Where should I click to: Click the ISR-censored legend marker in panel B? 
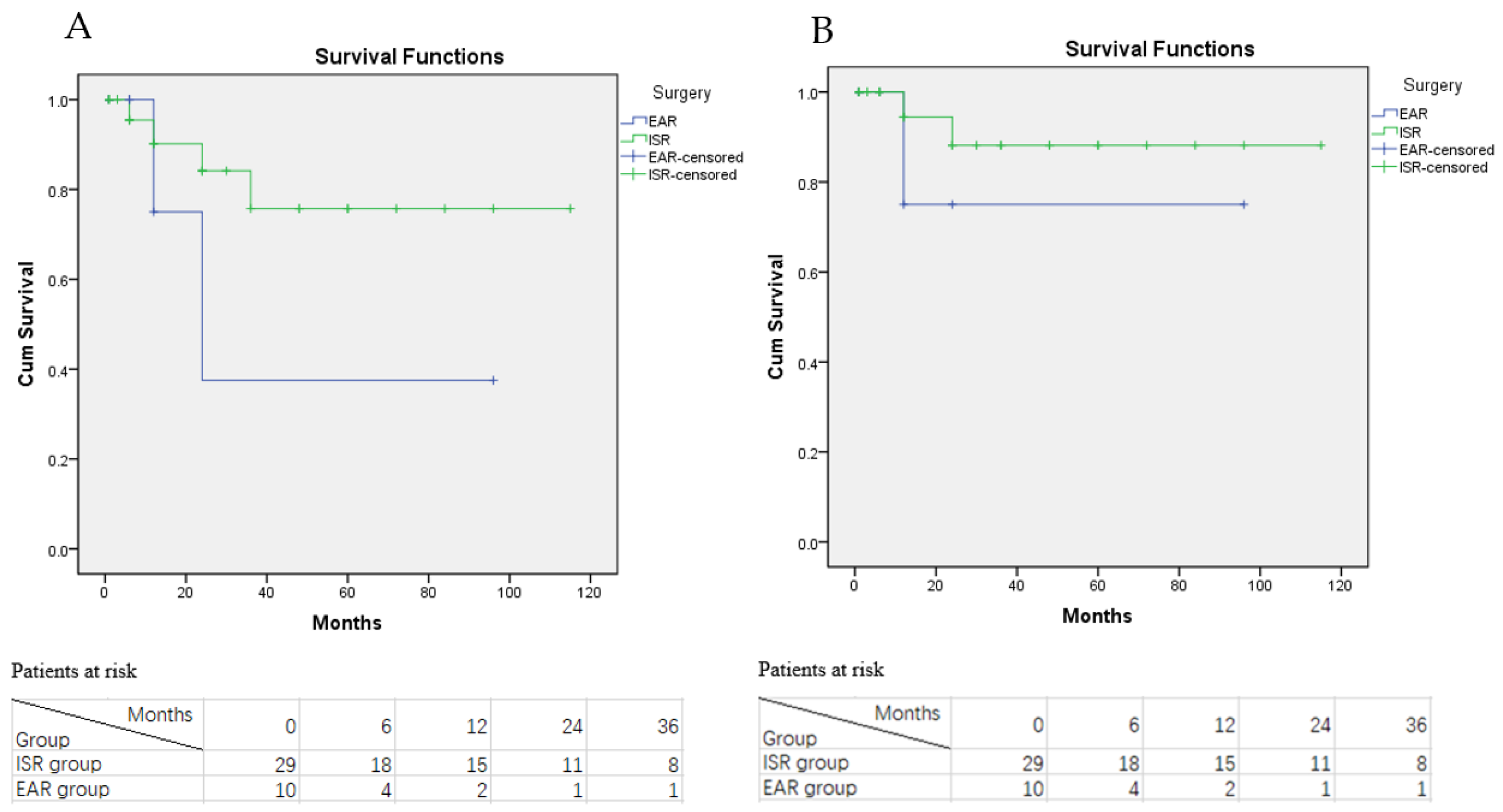(x=1385, y=166)
